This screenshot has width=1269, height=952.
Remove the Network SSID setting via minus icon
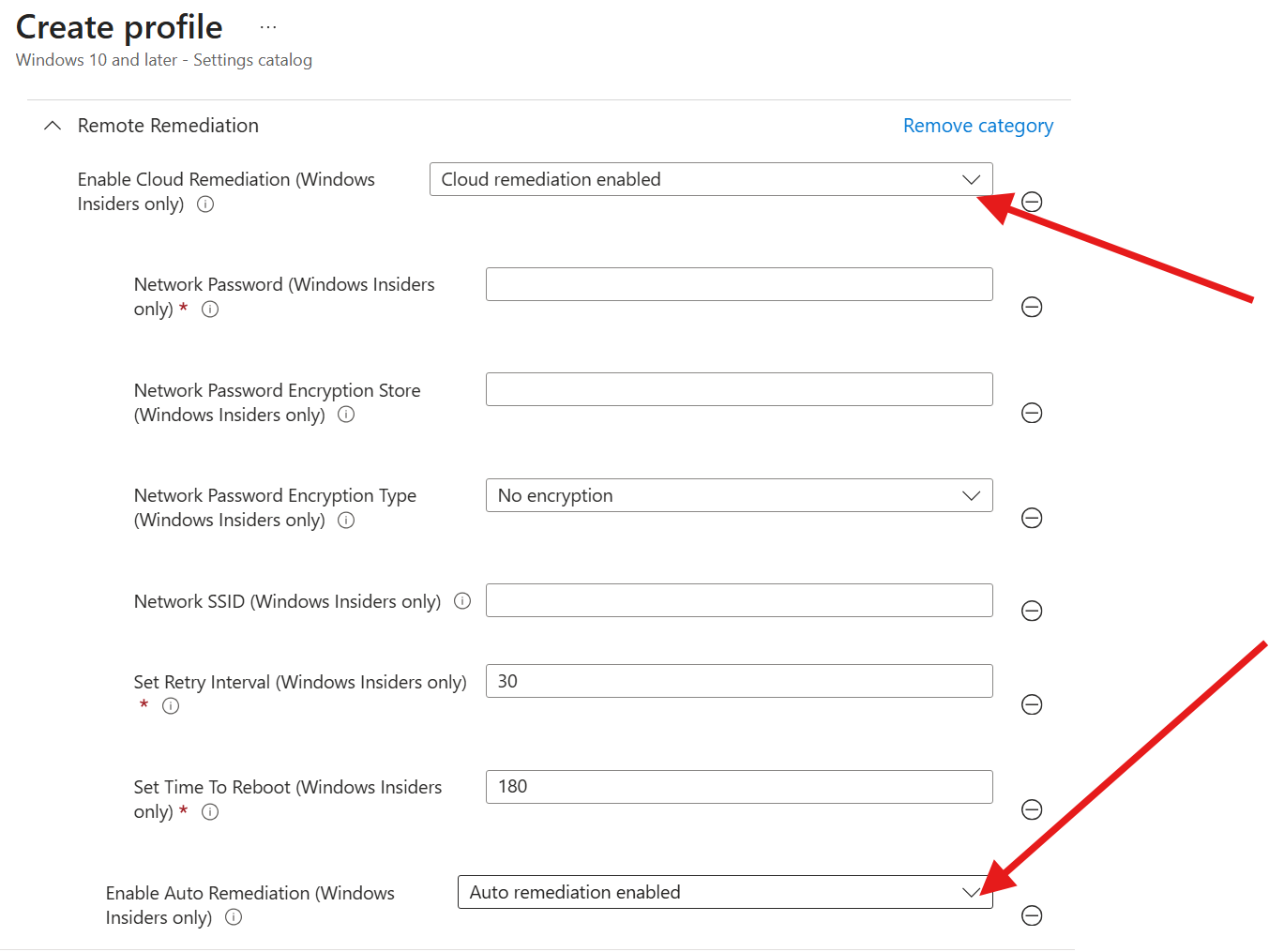point(1032,611)
